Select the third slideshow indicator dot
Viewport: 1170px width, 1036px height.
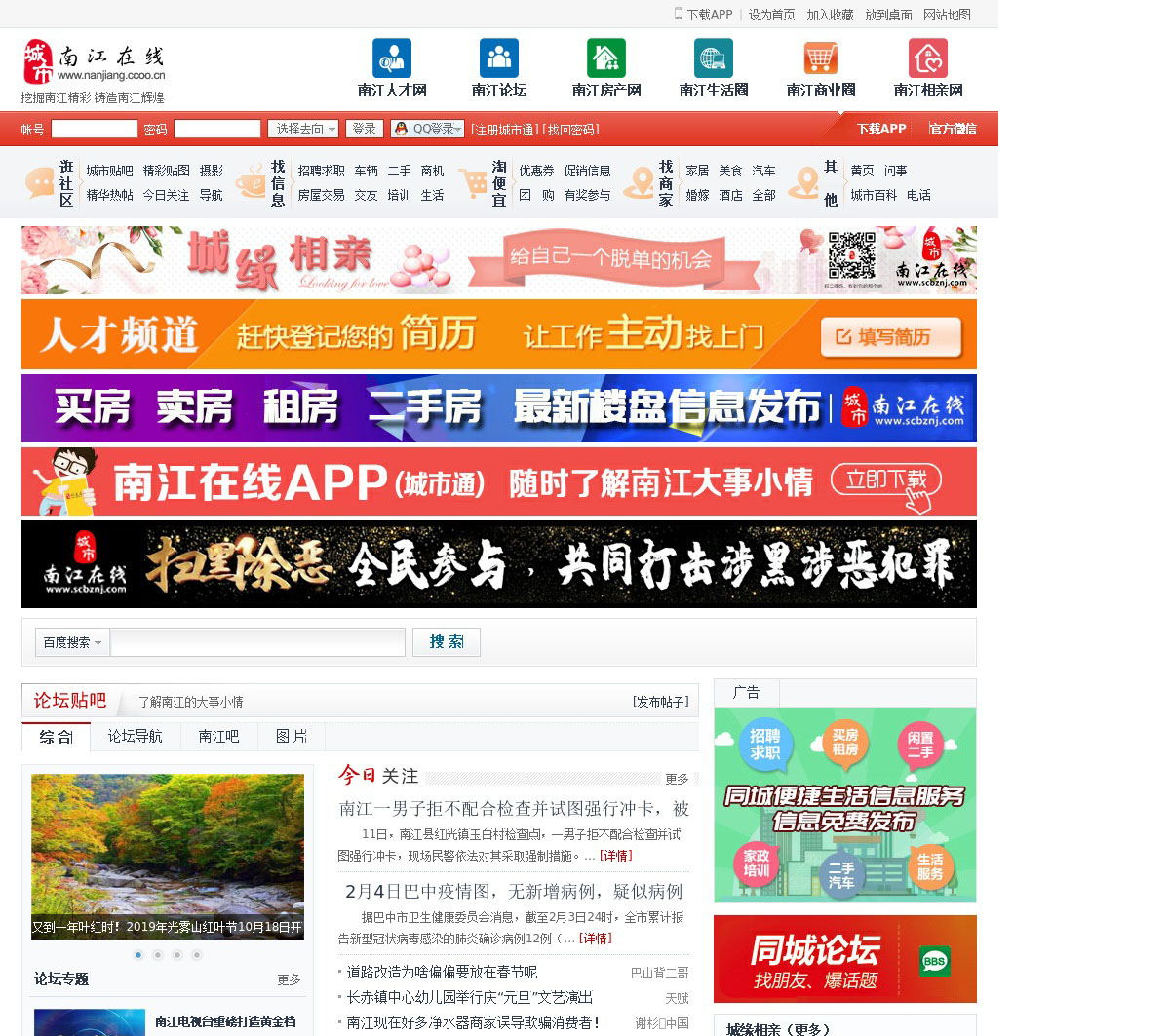click(x=177, y=955)
